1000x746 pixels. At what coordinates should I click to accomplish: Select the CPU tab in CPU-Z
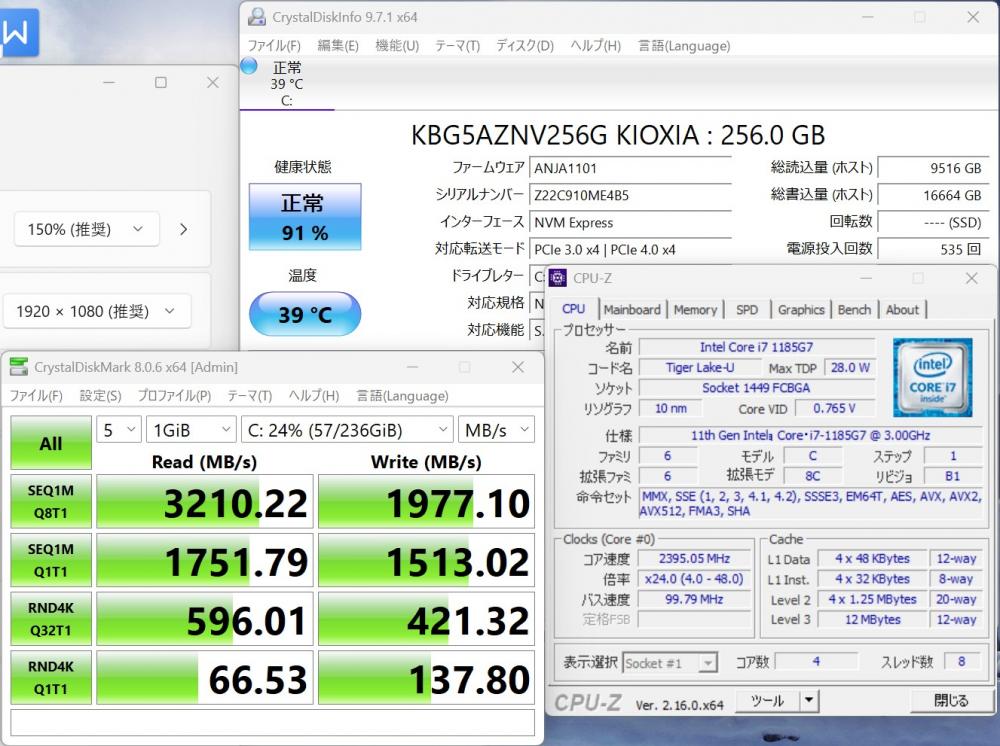pos(573,309)
